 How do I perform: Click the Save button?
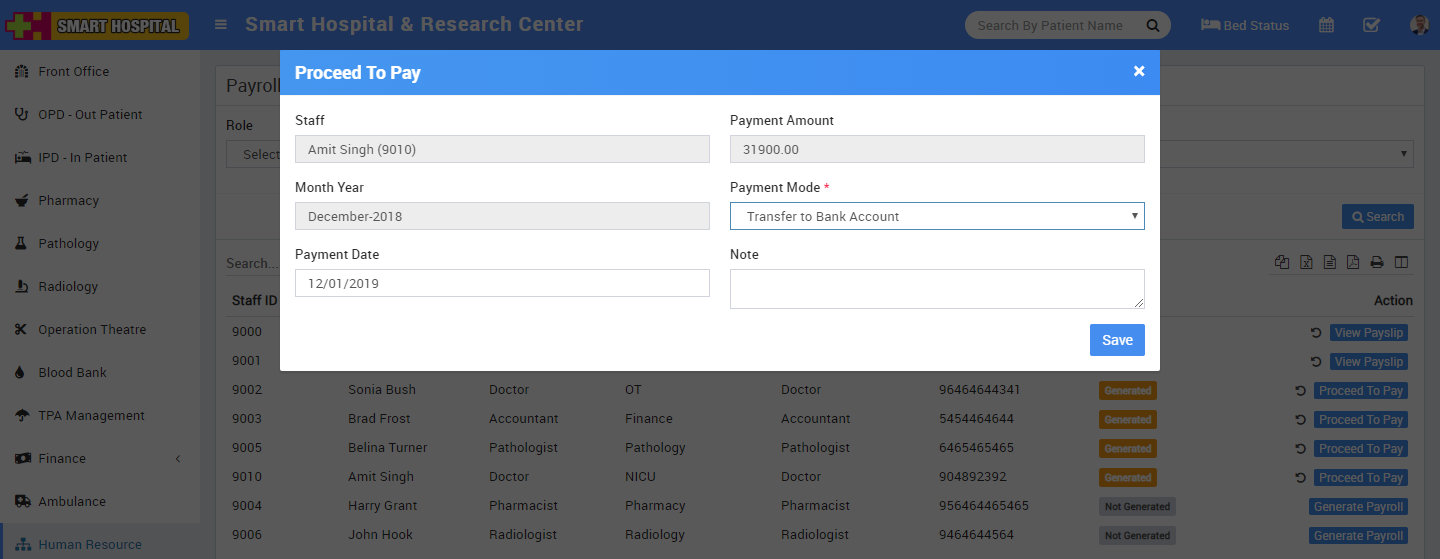1117,340
